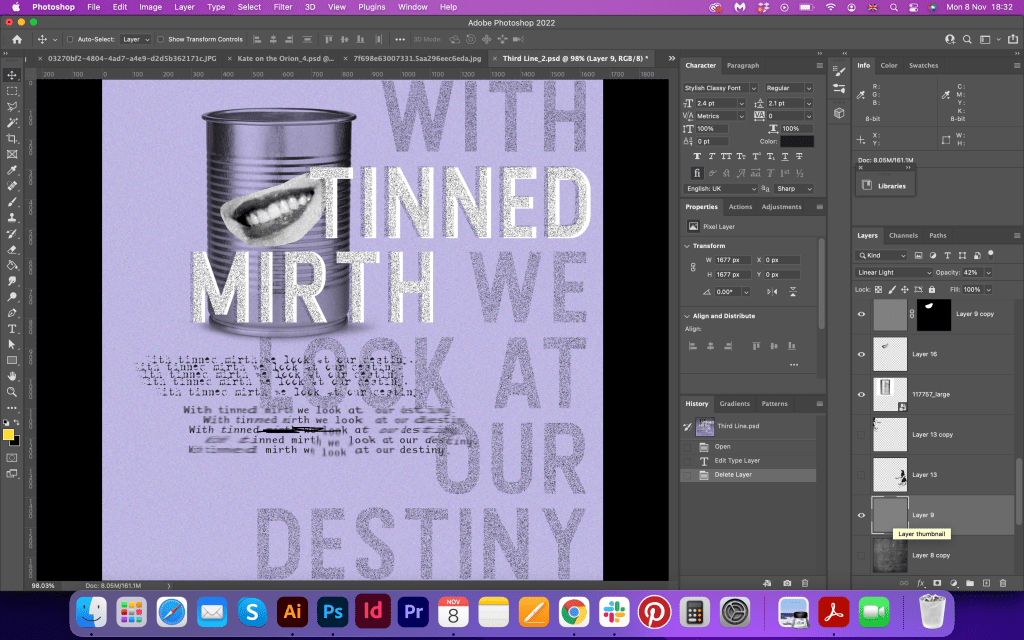
Task: Select the Horizontal Type tool
Action: click(12, 328)
